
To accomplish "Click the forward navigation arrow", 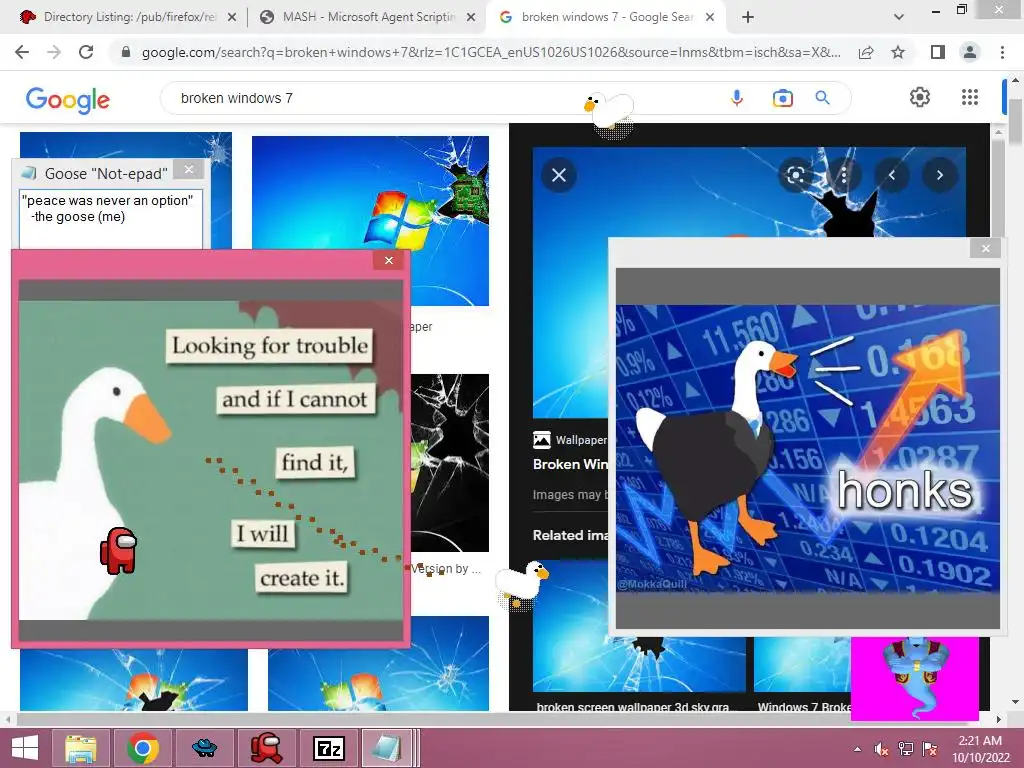I will 54,52.
